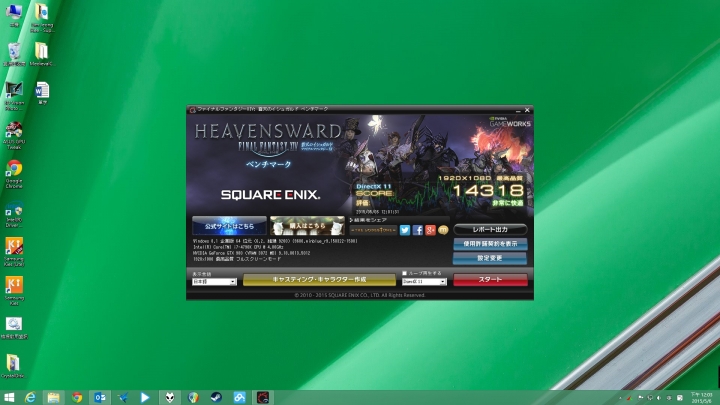Viewport: 720px width, 405px height.
Task: Select the top-right desktop file icon
Action: click(x=42, y=17)
